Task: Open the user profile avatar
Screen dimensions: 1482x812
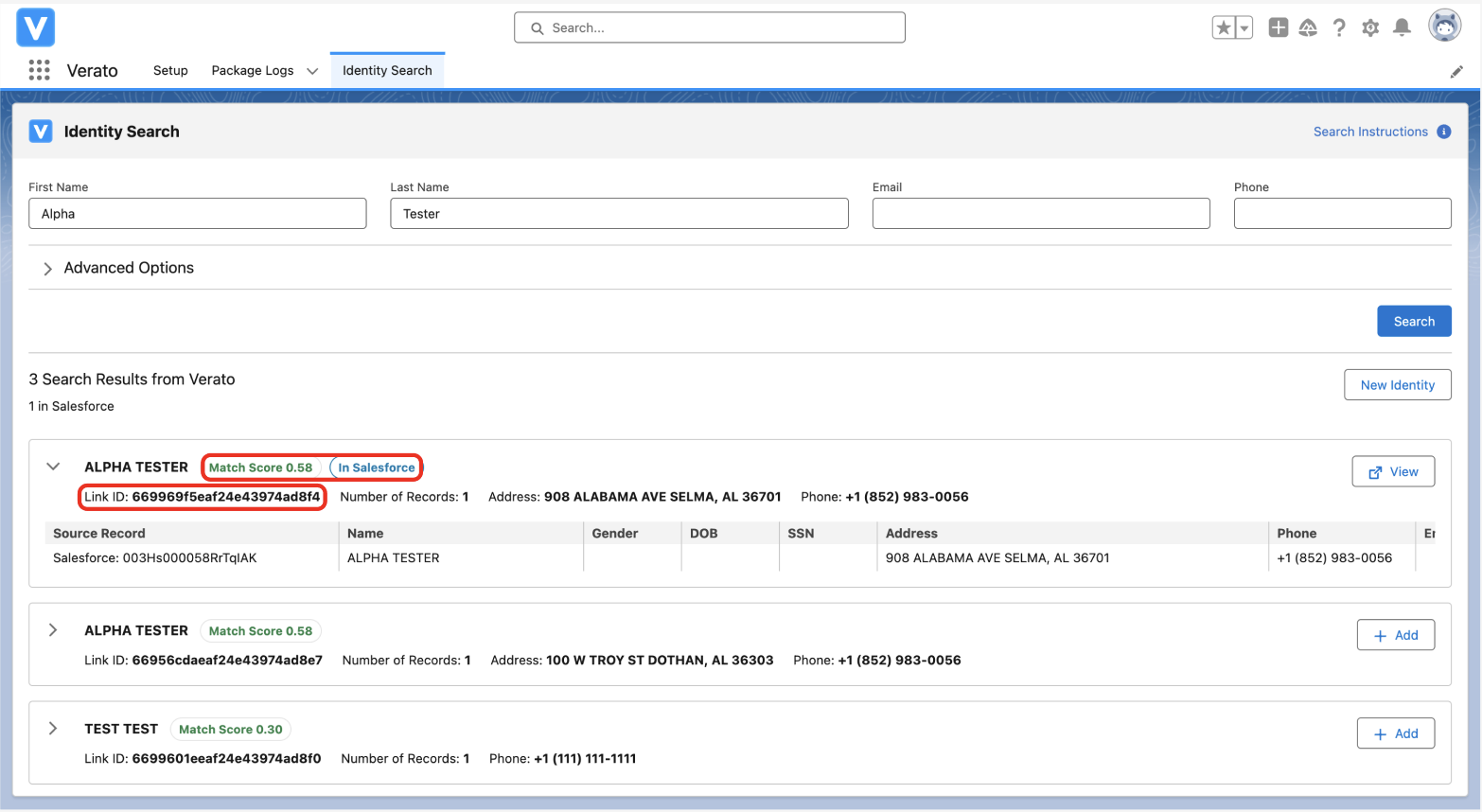Action: click(x=1445, y=26)
